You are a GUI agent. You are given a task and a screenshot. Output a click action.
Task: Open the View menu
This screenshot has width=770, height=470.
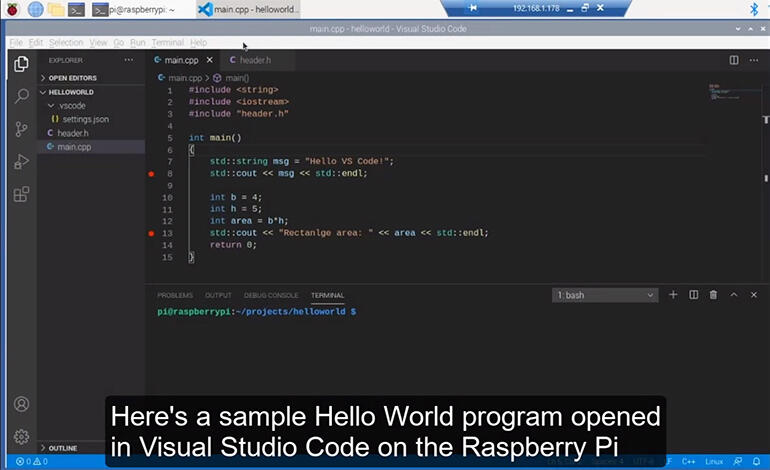pyautogui.click(x=98, y=43)
